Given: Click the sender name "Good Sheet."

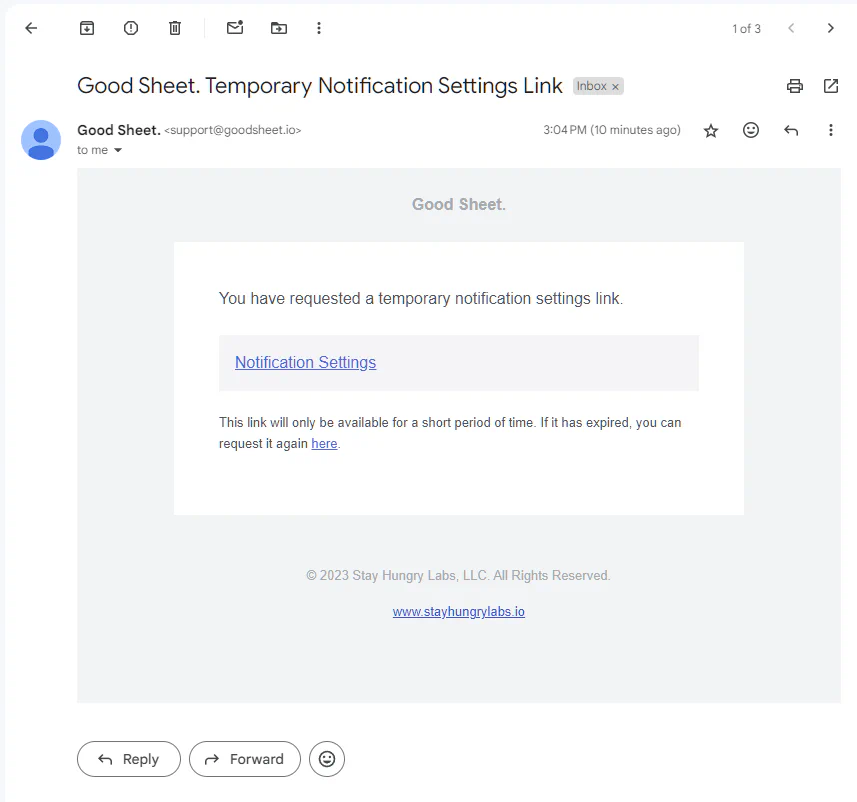Looking at the screenshot, I should [x=119, y=130].
